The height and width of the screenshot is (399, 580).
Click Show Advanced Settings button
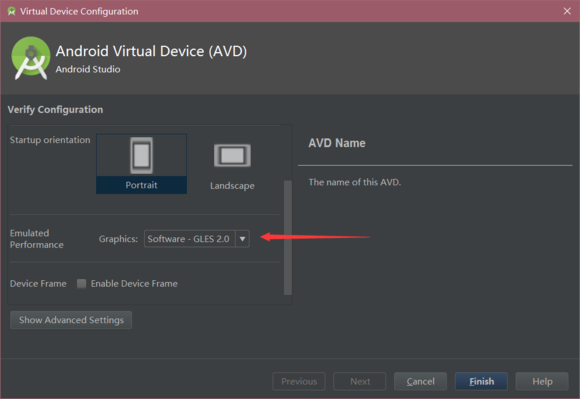point(71,320)
